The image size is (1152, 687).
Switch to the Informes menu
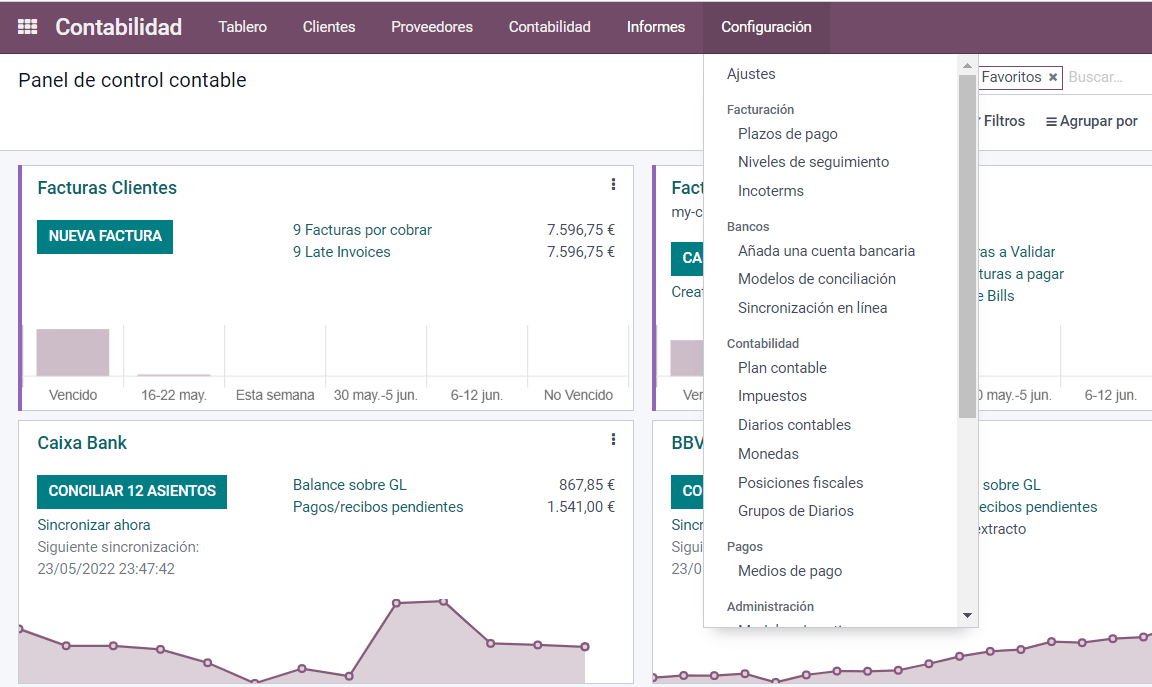pyautogui.click(x=655, y=27)
